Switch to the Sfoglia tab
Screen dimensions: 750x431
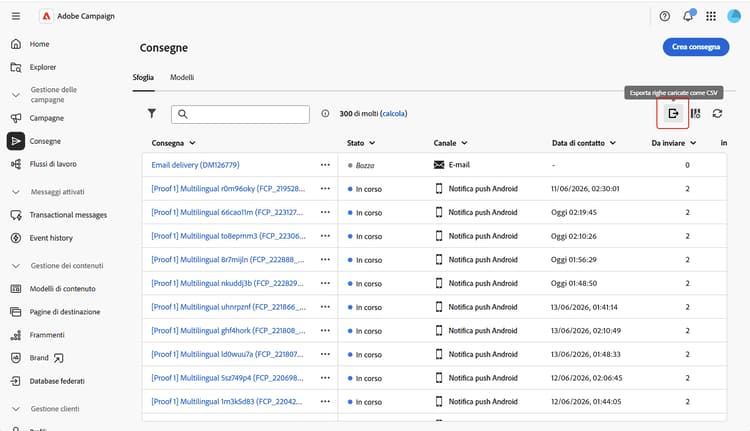point(143,77)
